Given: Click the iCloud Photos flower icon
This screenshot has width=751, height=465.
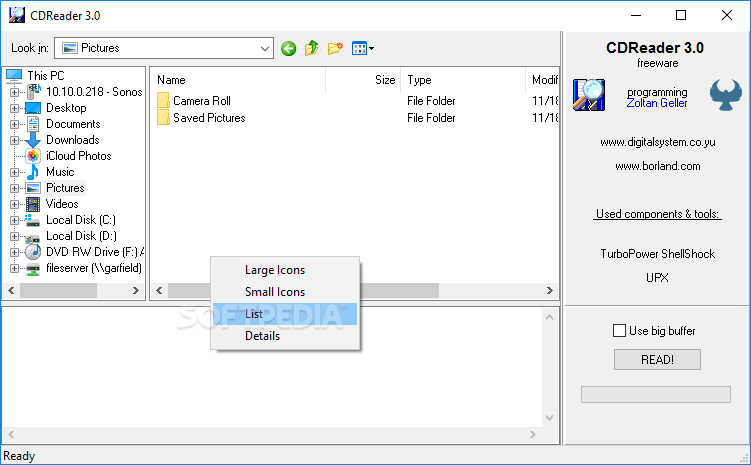Looking at the screenshot, I should [x=33, y=156].
